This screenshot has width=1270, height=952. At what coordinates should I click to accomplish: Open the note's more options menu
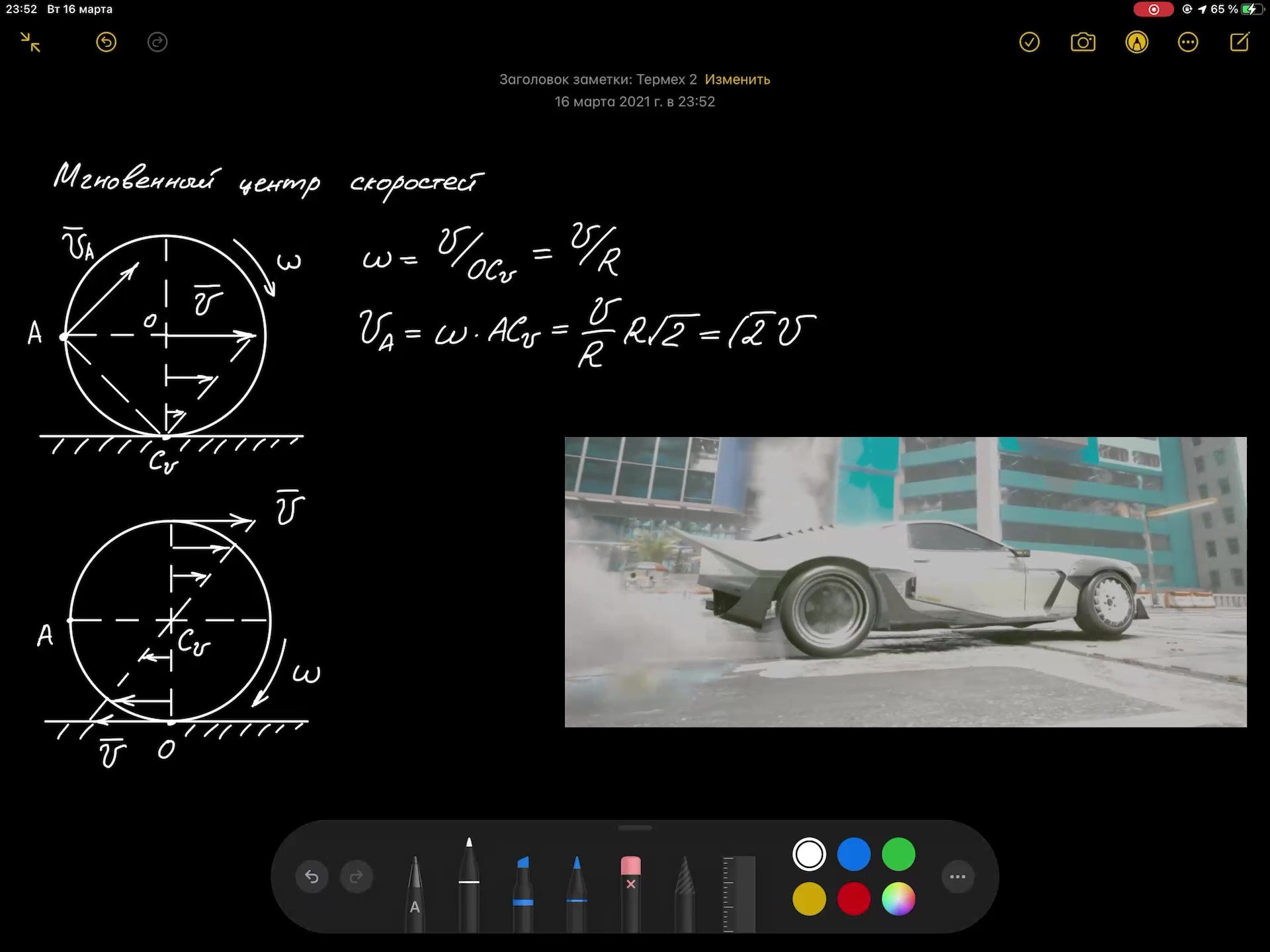click(1188, 42)
